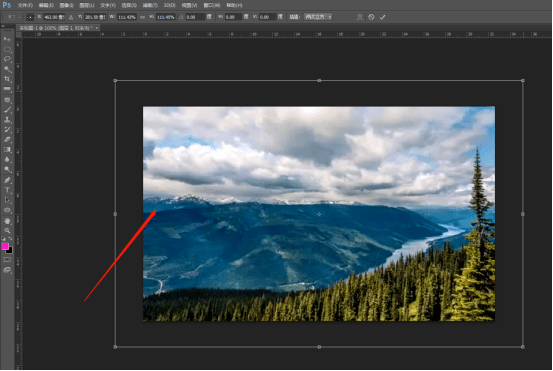Select the Lasso tool
The image size is (553, 371).
tap(7, 59)
